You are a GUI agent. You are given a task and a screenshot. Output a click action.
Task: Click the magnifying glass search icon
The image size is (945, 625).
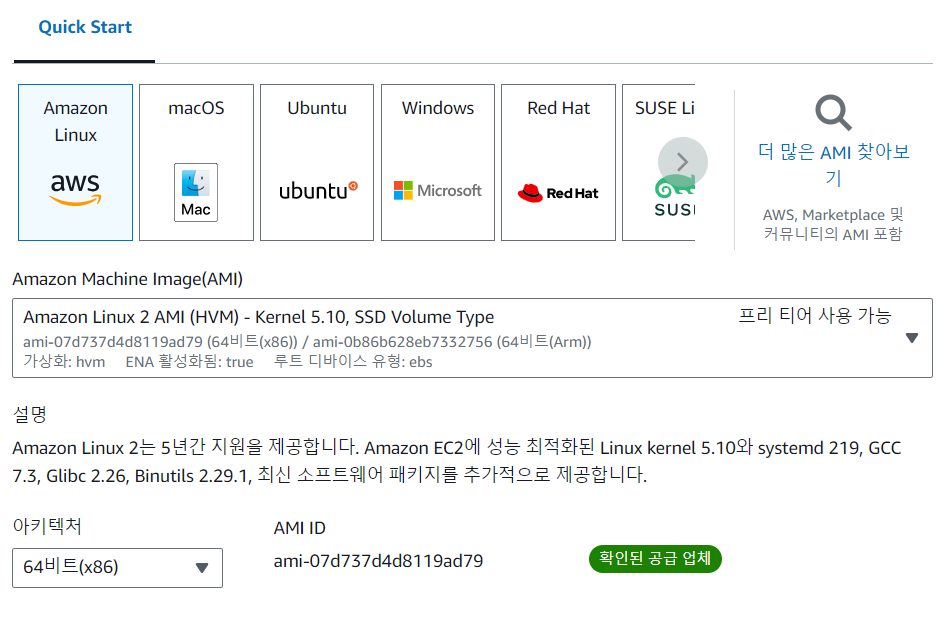pyautogui.click(x=834, y=113)
